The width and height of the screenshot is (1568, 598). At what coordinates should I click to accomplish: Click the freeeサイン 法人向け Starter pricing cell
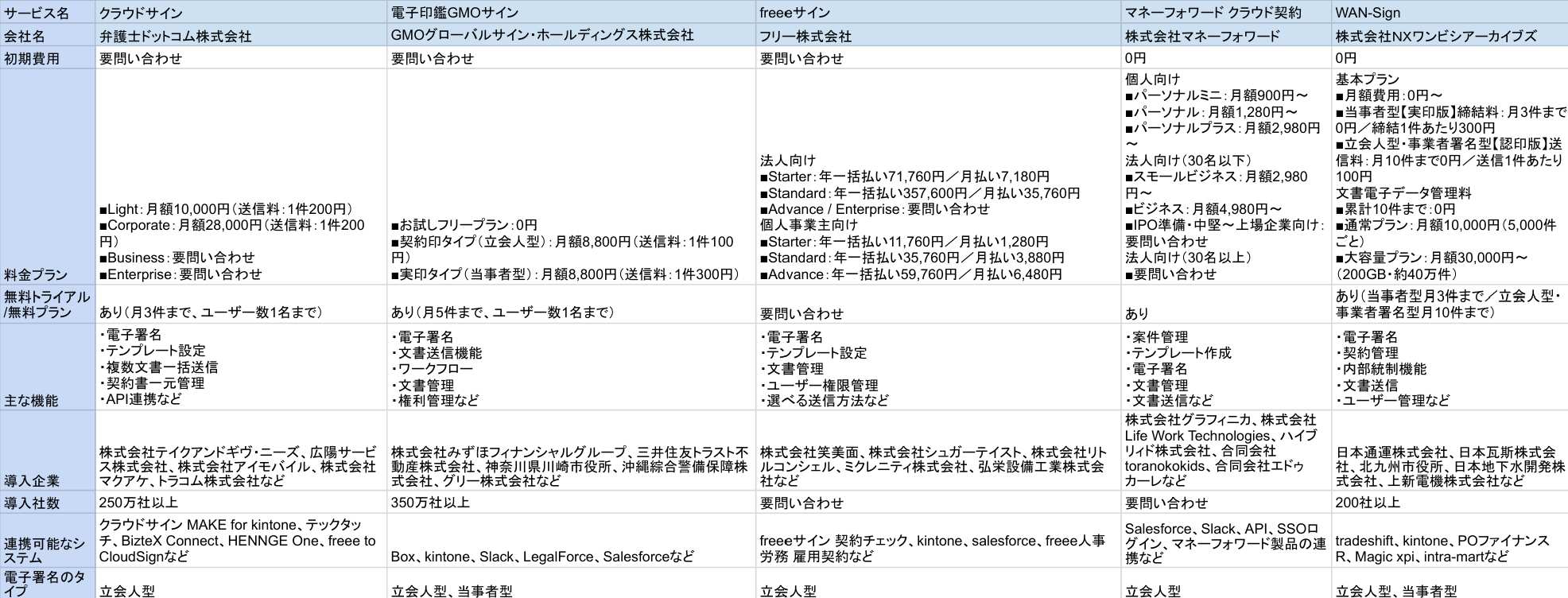click(x=938, y=177)
